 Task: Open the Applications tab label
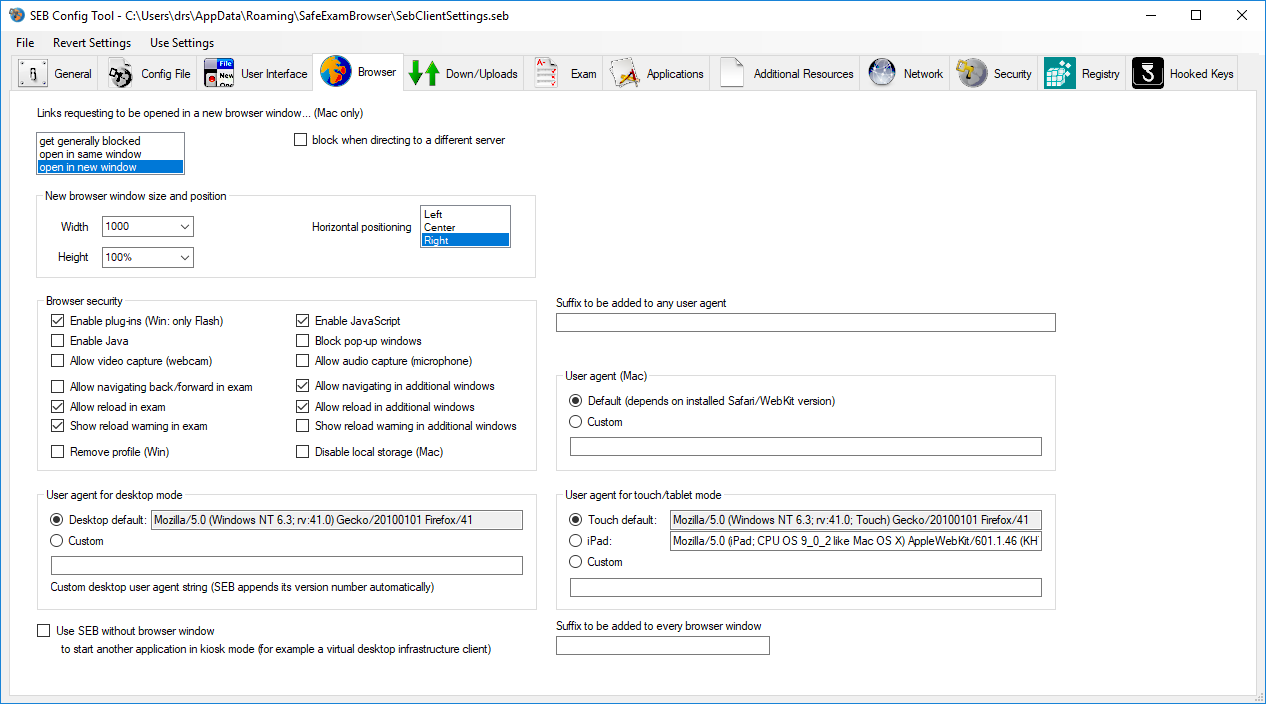676,74
